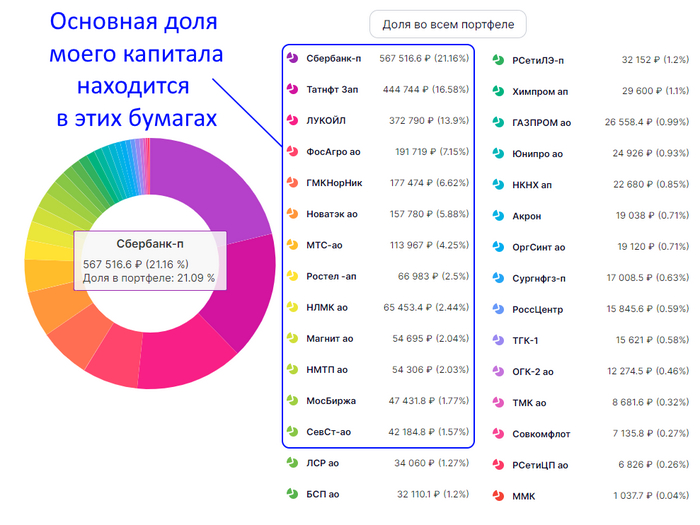Click the pie icon beside ЛСР ао
Viewport: 700px width, 525px height.
[292, 463]
